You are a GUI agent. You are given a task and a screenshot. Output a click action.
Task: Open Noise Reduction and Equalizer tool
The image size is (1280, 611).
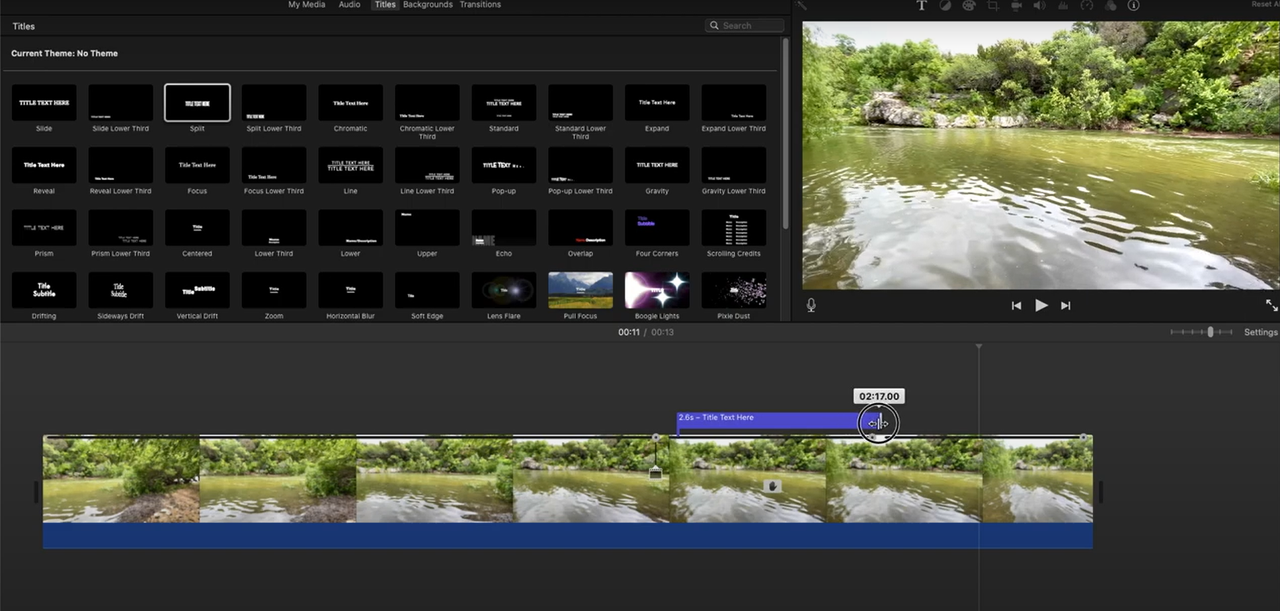click(1063, 5)
